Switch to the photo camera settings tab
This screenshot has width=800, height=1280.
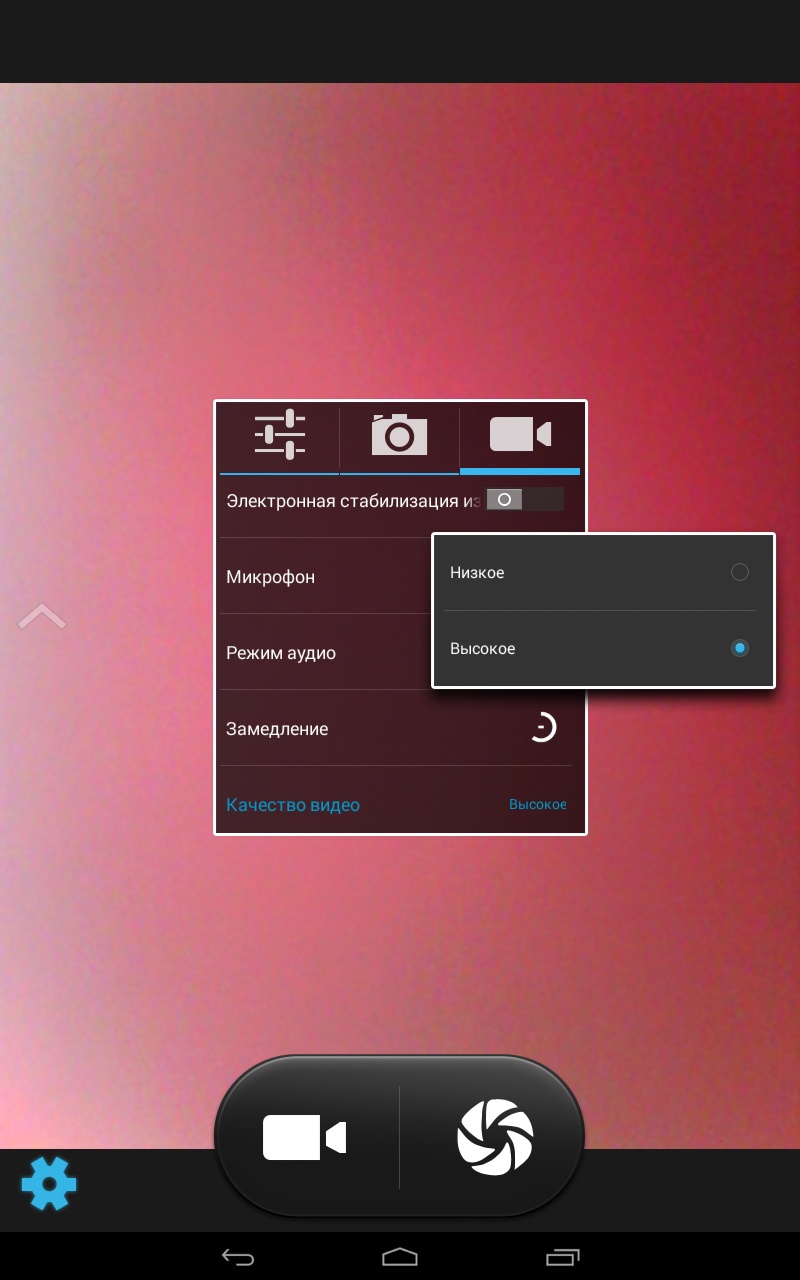point(399,436)
